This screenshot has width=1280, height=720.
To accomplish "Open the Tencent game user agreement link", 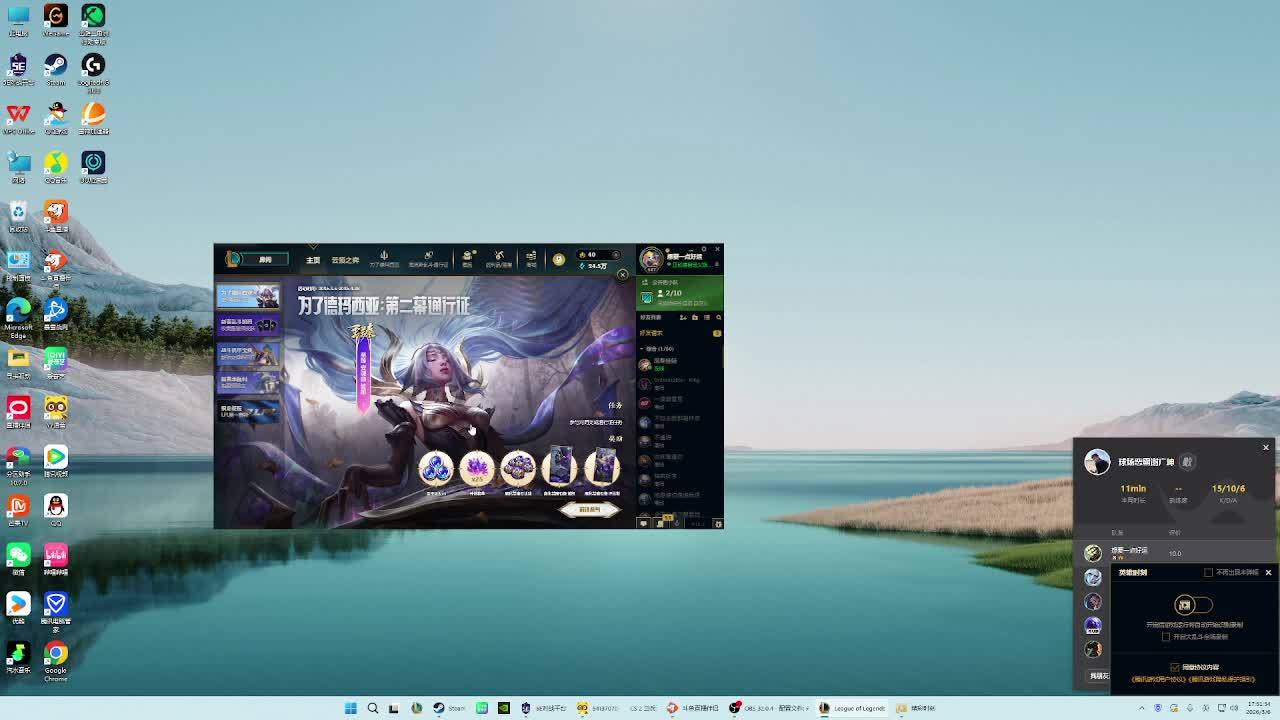I will click(1156, 679).
